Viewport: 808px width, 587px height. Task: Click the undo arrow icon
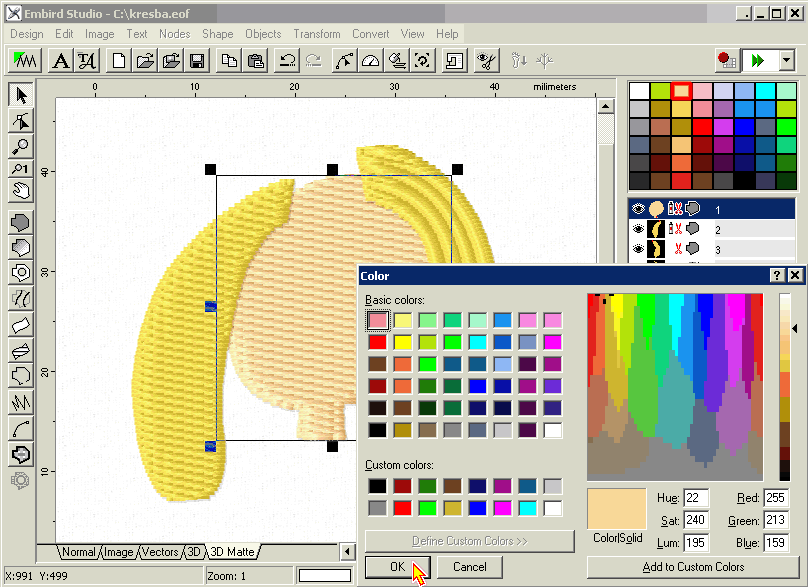click(x=287, y=61)
